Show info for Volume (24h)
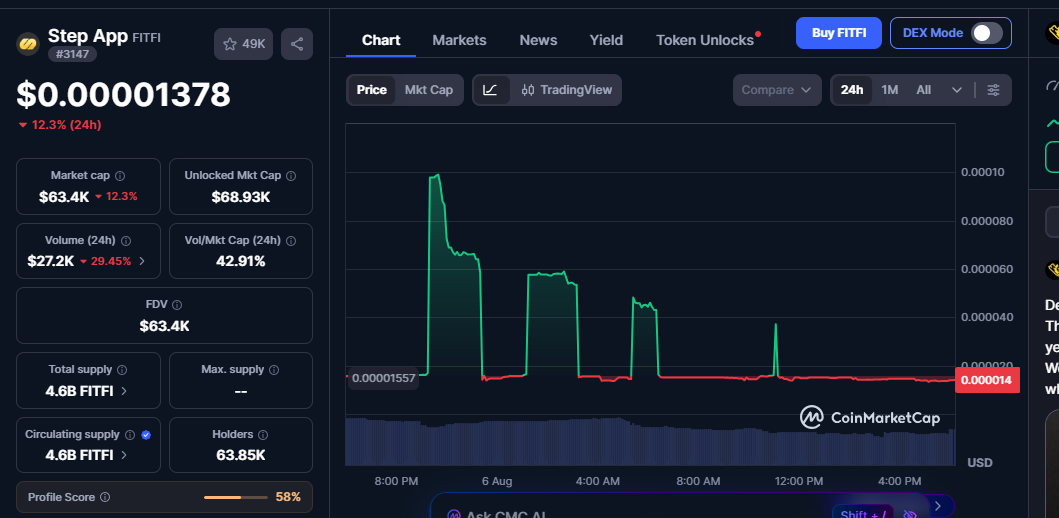 pos(126,240)
